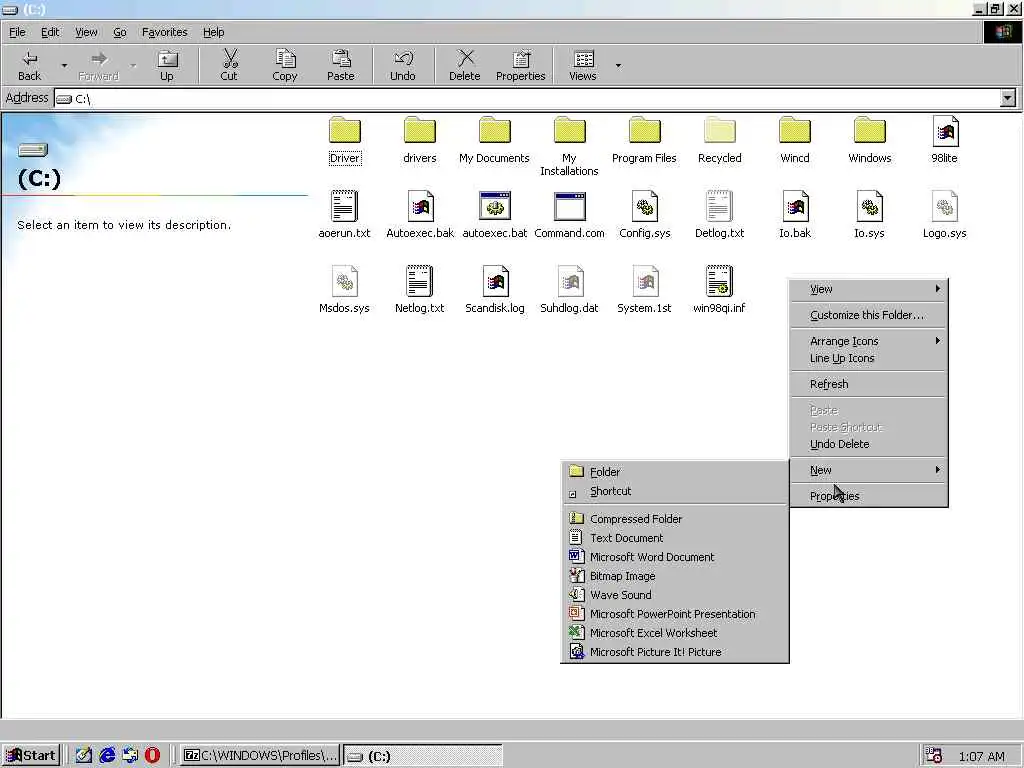Select the Recycled folder
The image size is (1024, 768).
click(x=720, y=140)
